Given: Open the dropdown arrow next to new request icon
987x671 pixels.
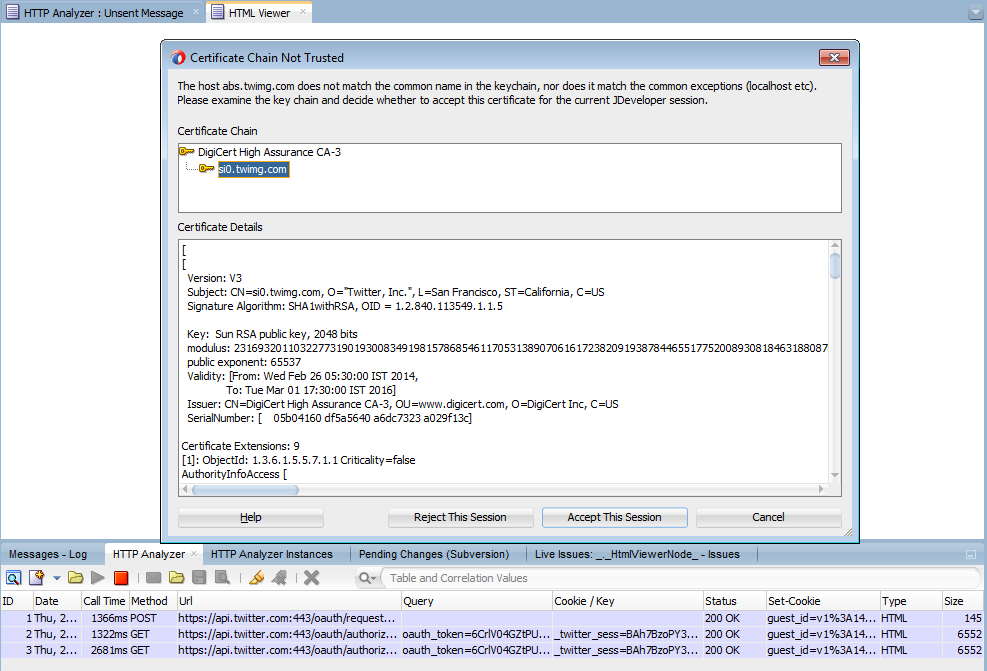Looking at the screenshot, I should tap(57, 578).
